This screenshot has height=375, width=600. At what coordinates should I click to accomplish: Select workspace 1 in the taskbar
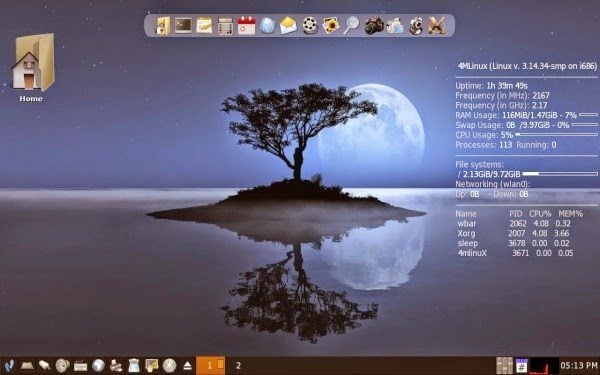point(210,365)
